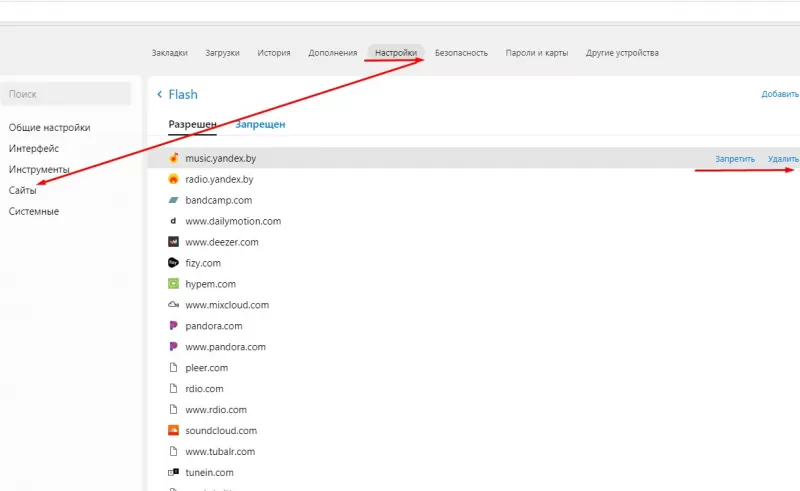Click the www.rdio.com page icon
Image resolution: width=800 pixels, height=491 pixels.
point(173,409)
